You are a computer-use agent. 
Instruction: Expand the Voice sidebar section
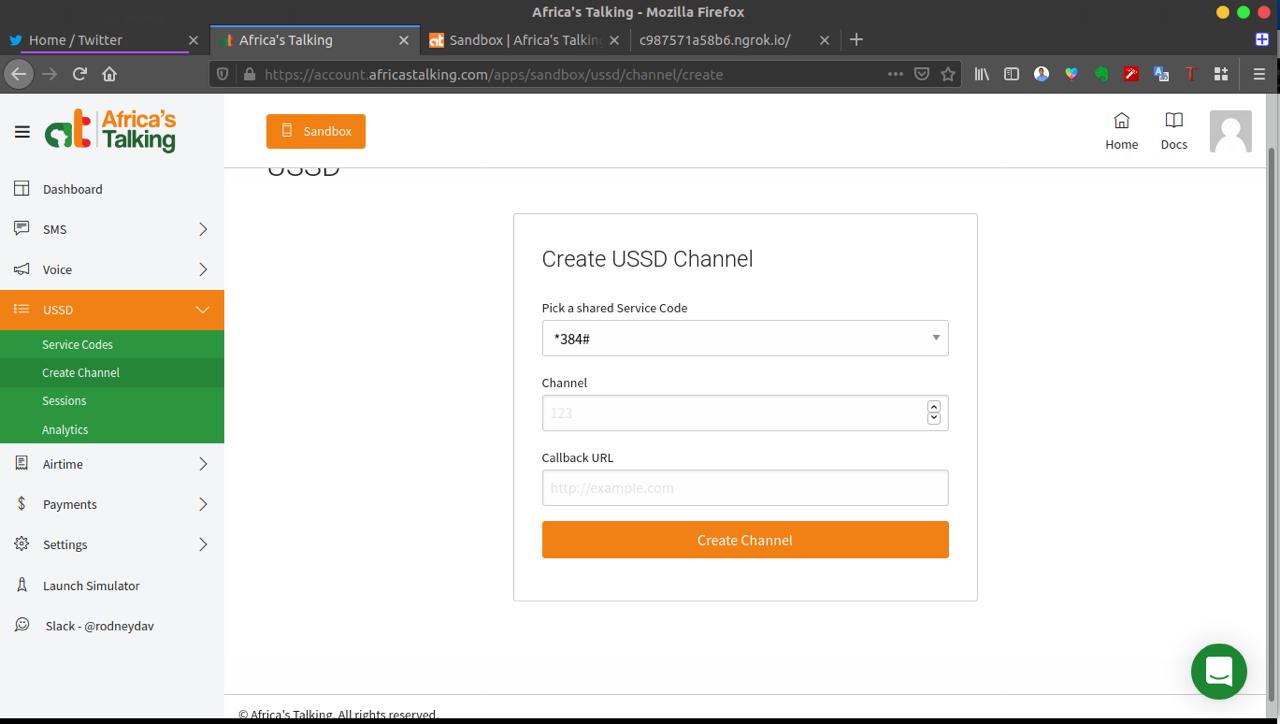click(112, 269)
